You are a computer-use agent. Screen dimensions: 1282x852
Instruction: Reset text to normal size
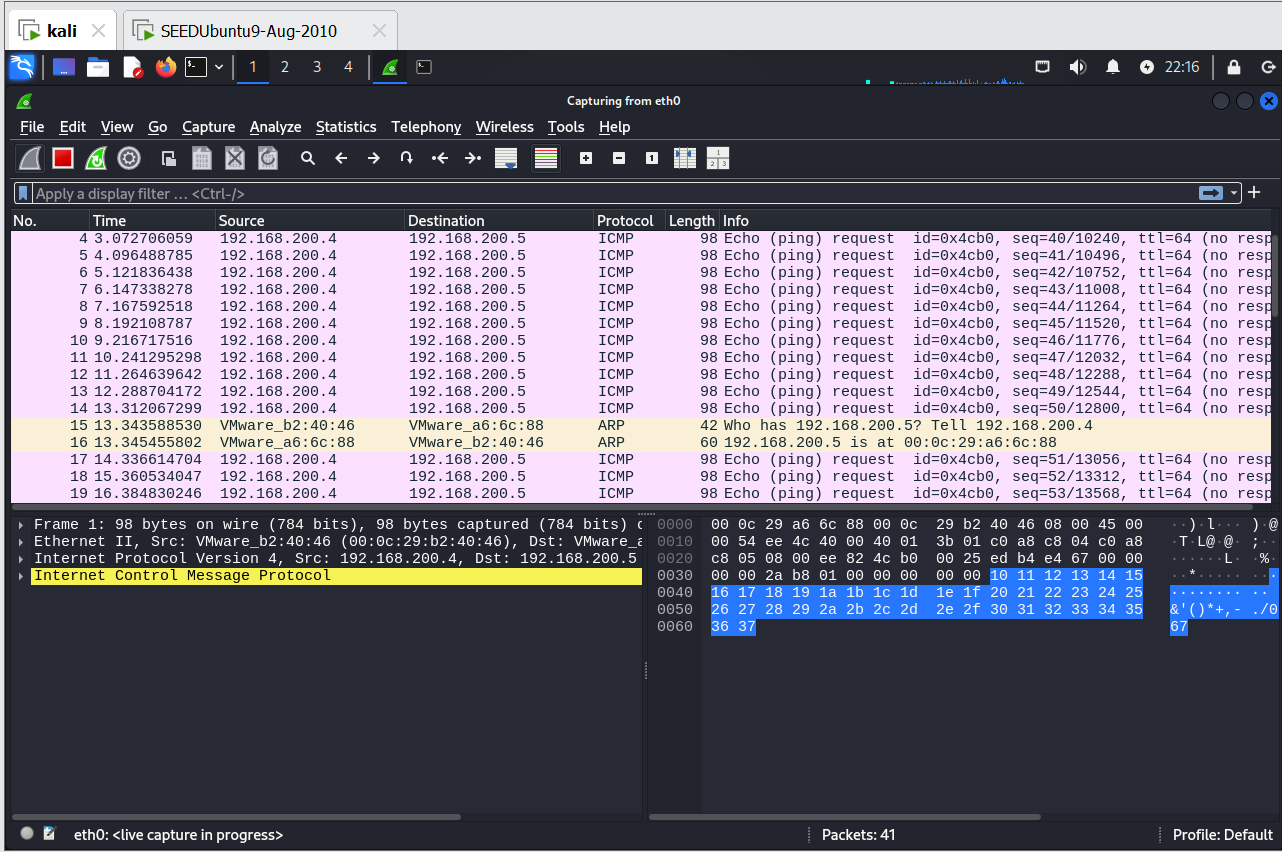pos(652,158)
